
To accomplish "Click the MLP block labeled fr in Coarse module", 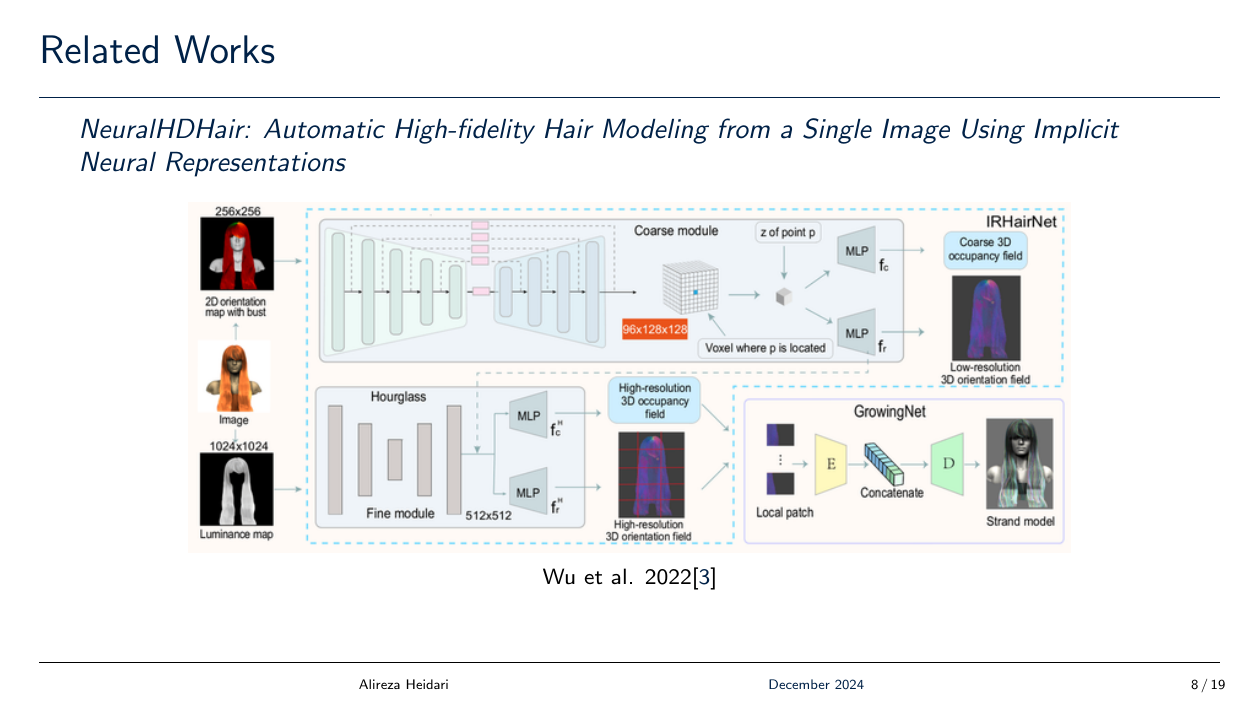I will pyautogui.click(x=856, y=332).
